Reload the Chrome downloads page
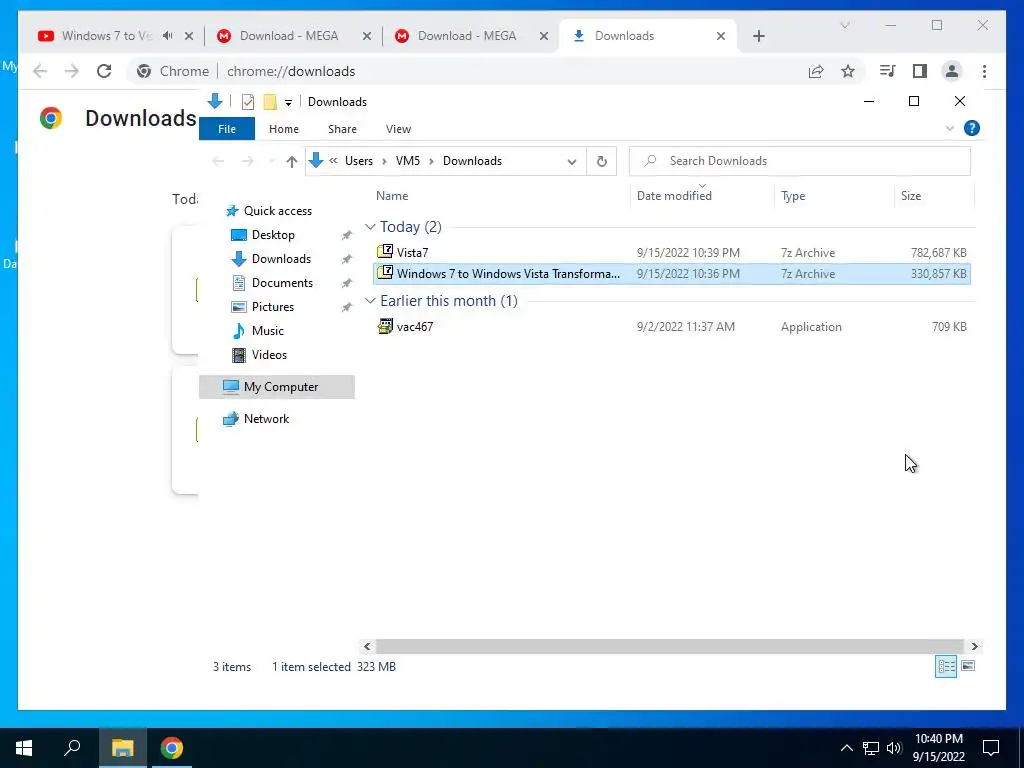Viewport: 1024px width, 768px height. coord(104,71)
